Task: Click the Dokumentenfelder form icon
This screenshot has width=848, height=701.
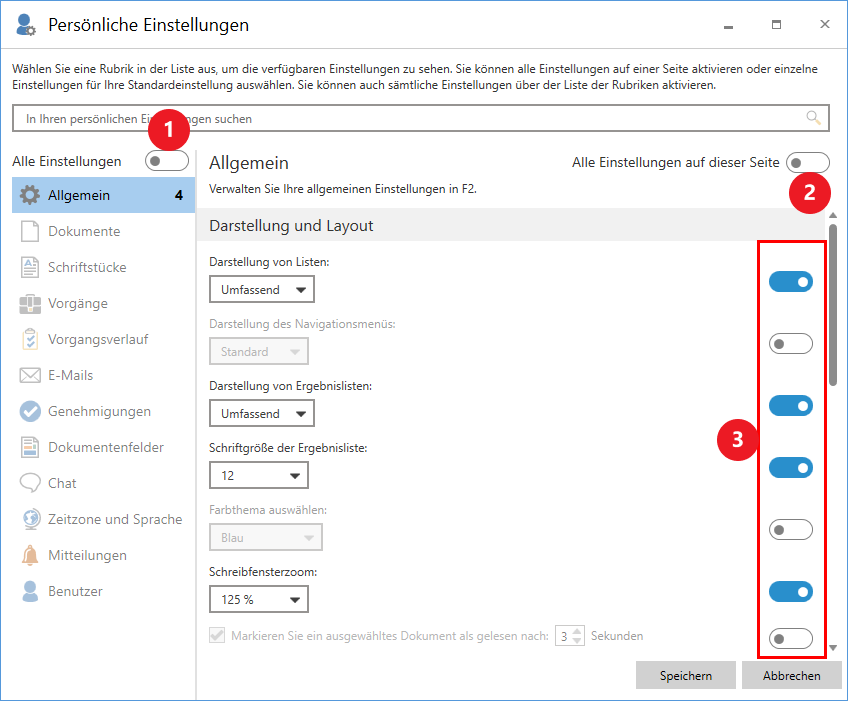Action: coord(30,447)
